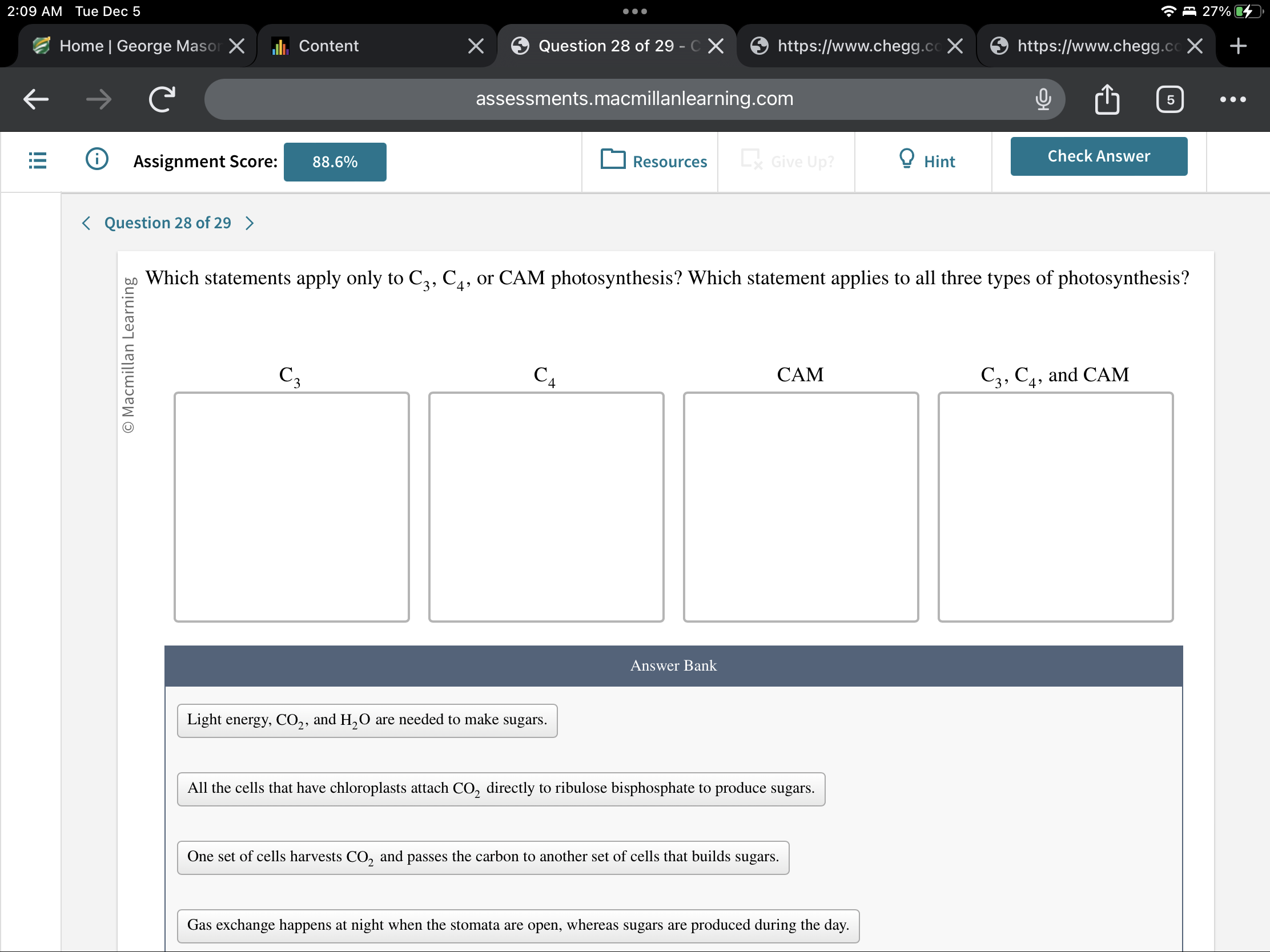1270x952 pixels.
Task: Open the Hint link
Action: (x=927, y=162)
